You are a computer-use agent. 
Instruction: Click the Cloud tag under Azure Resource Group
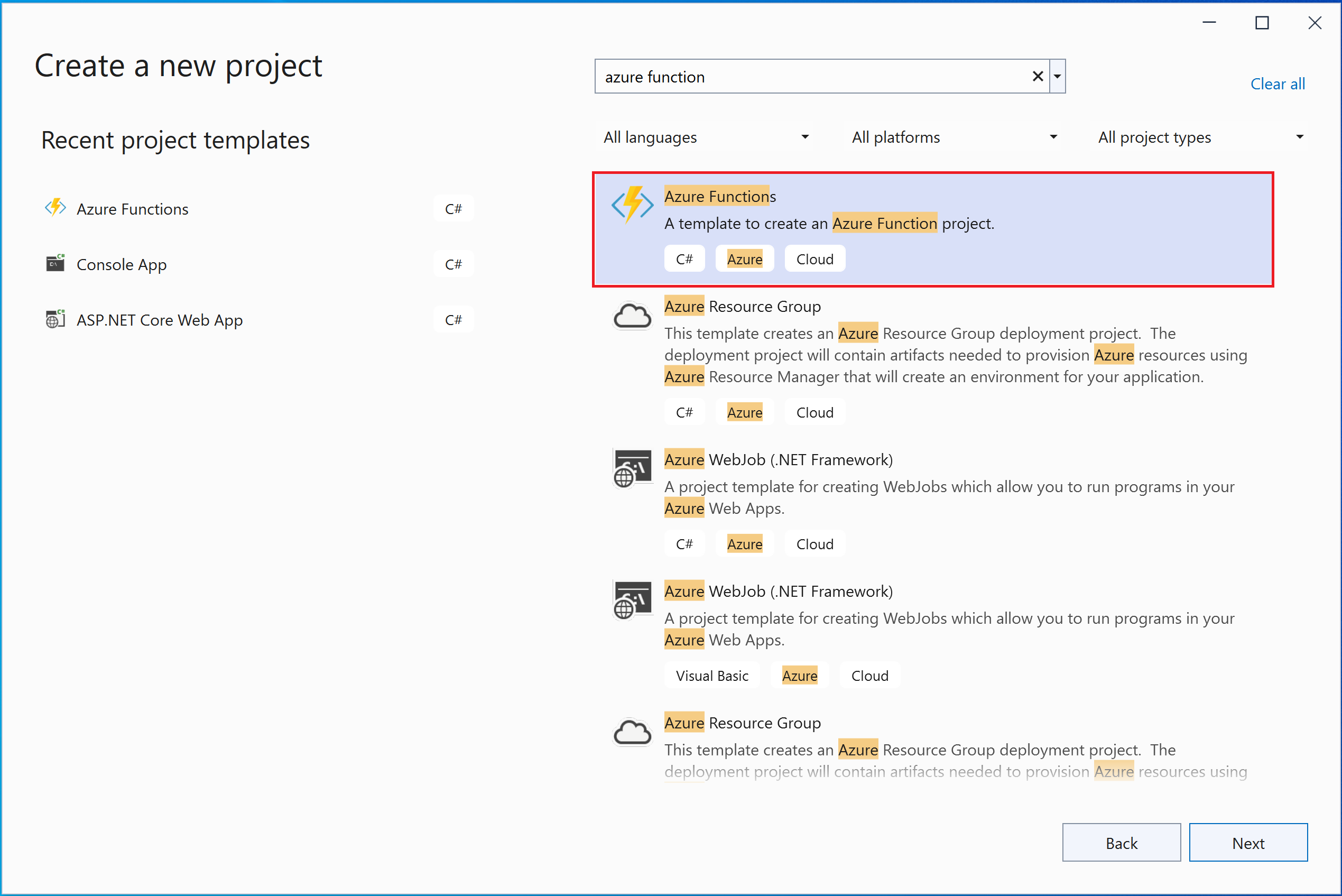[x=815, y=411]
